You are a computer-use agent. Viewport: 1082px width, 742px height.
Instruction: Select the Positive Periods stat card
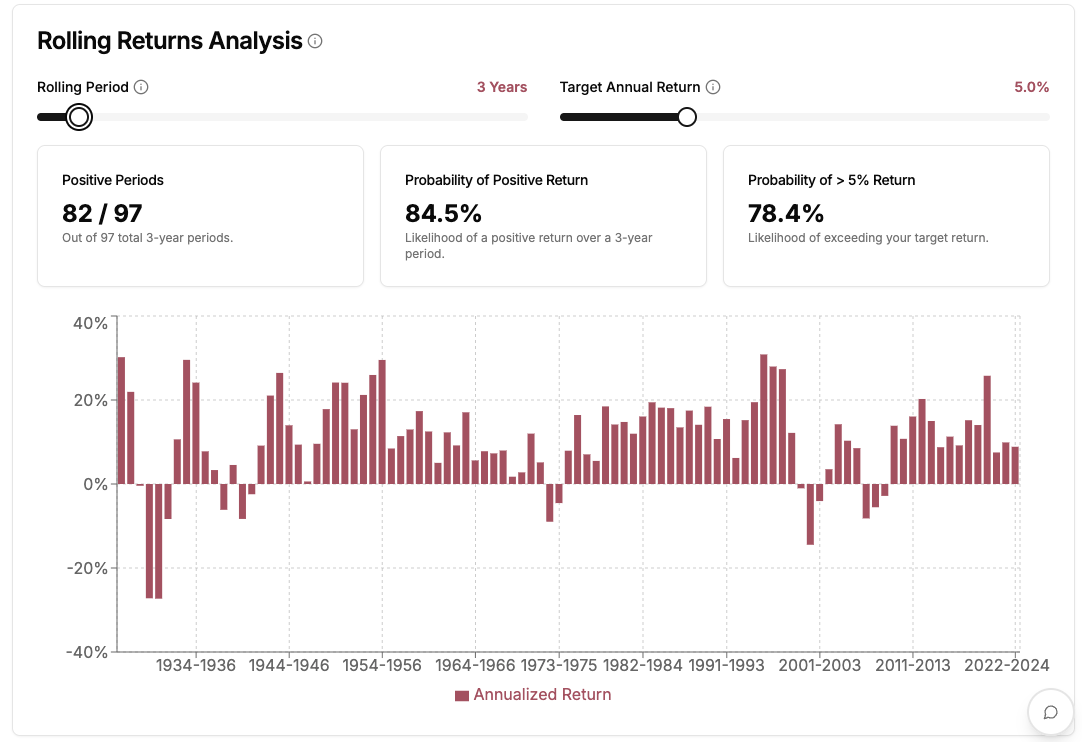pos(200,216)
